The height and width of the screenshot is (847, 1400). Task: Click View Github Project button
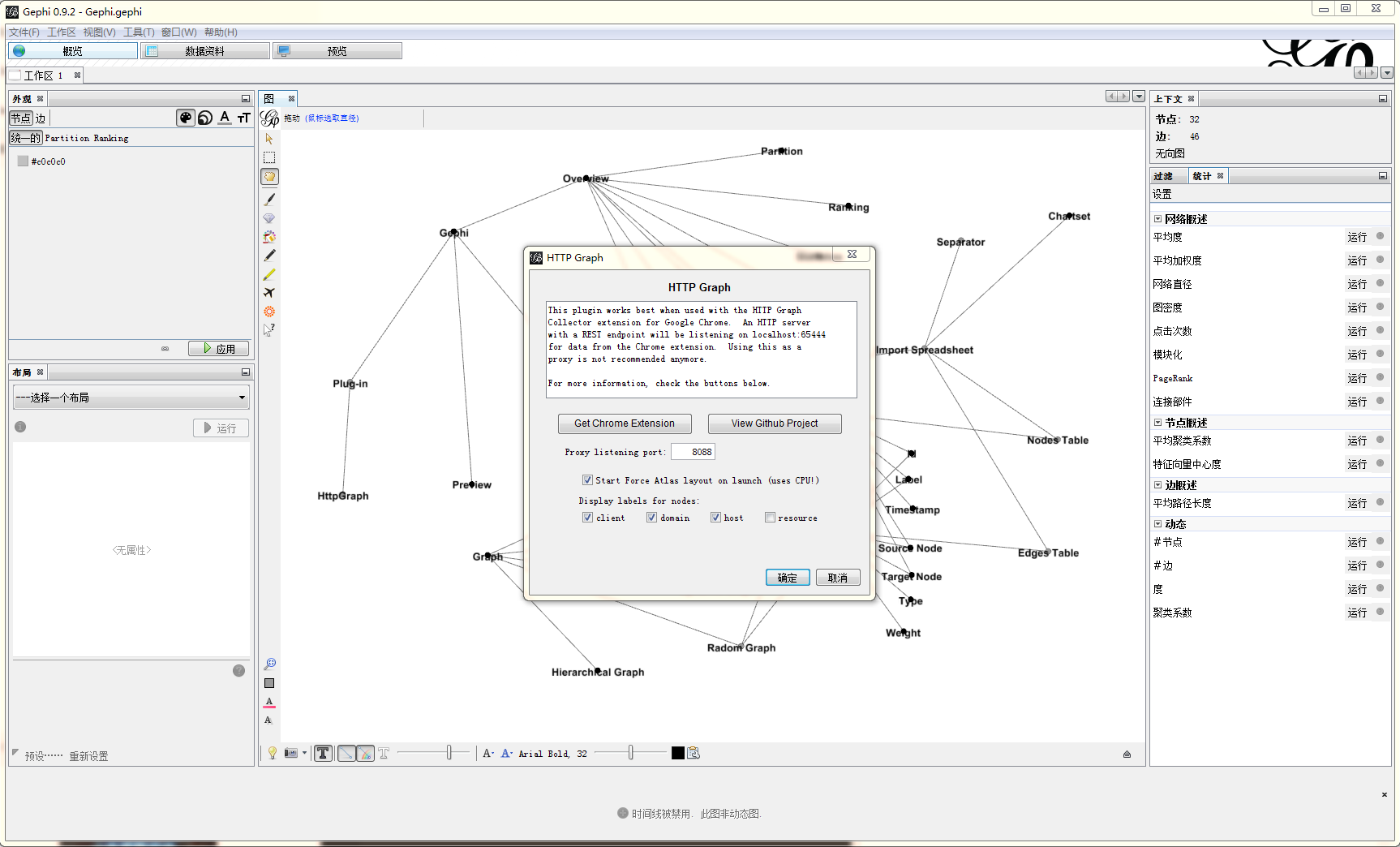point(775,423)
